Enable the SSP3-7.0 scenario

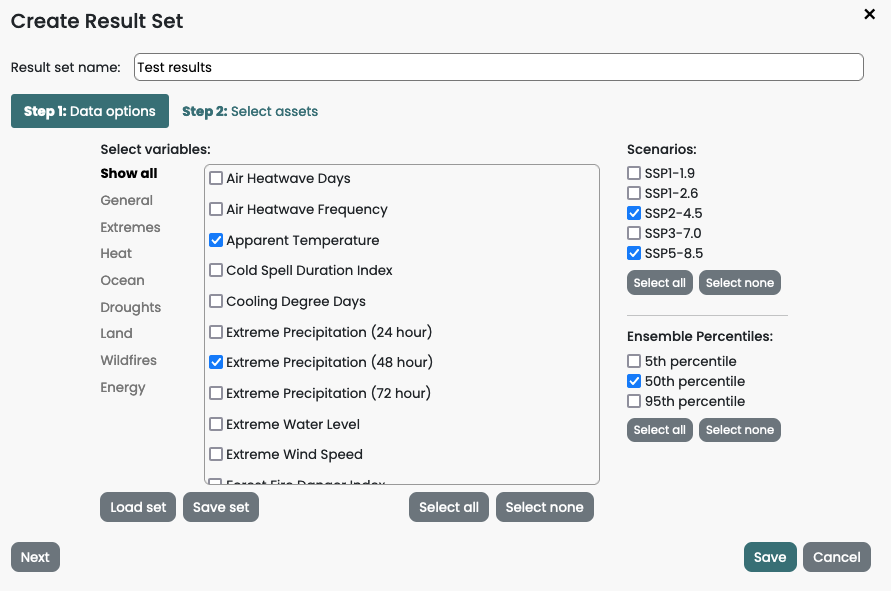click(634, 233)
